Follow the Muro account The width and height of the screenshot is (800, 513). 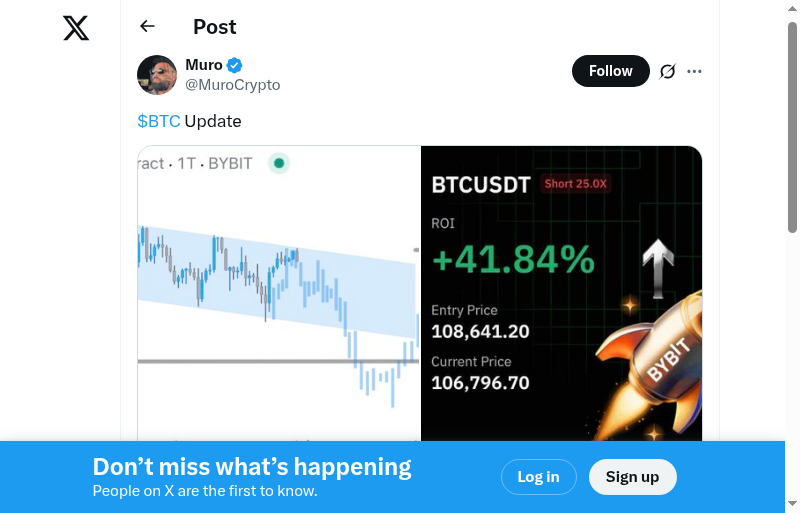[610, 71]
